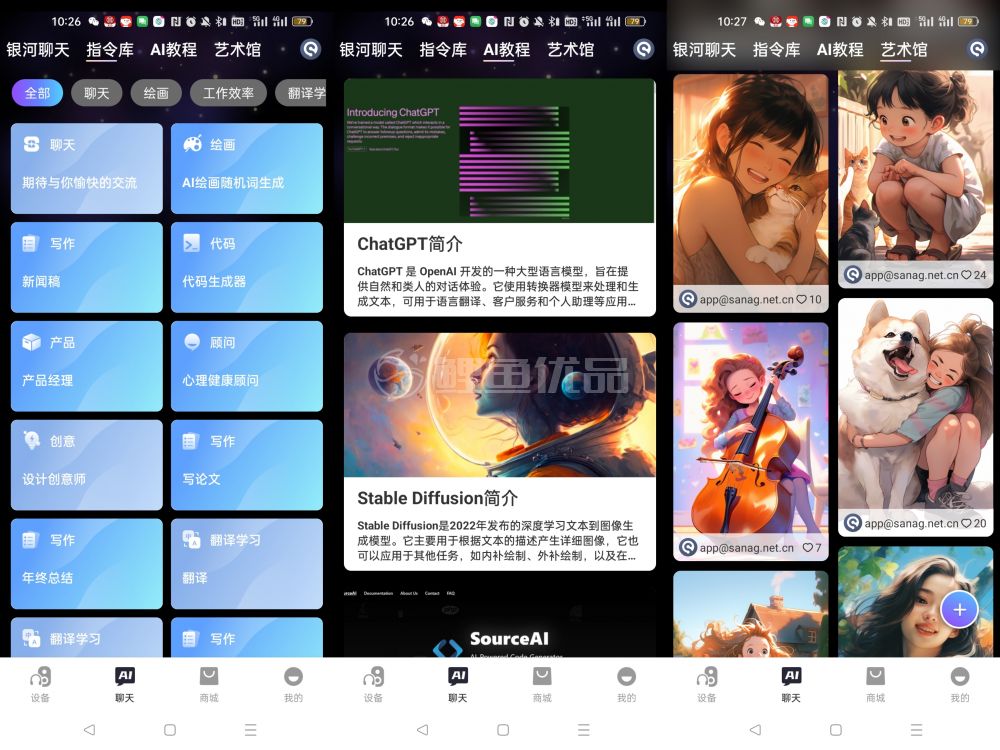Open 设备 in the left screen's bottom bar

pyautogui.click(x=40, y=684)
